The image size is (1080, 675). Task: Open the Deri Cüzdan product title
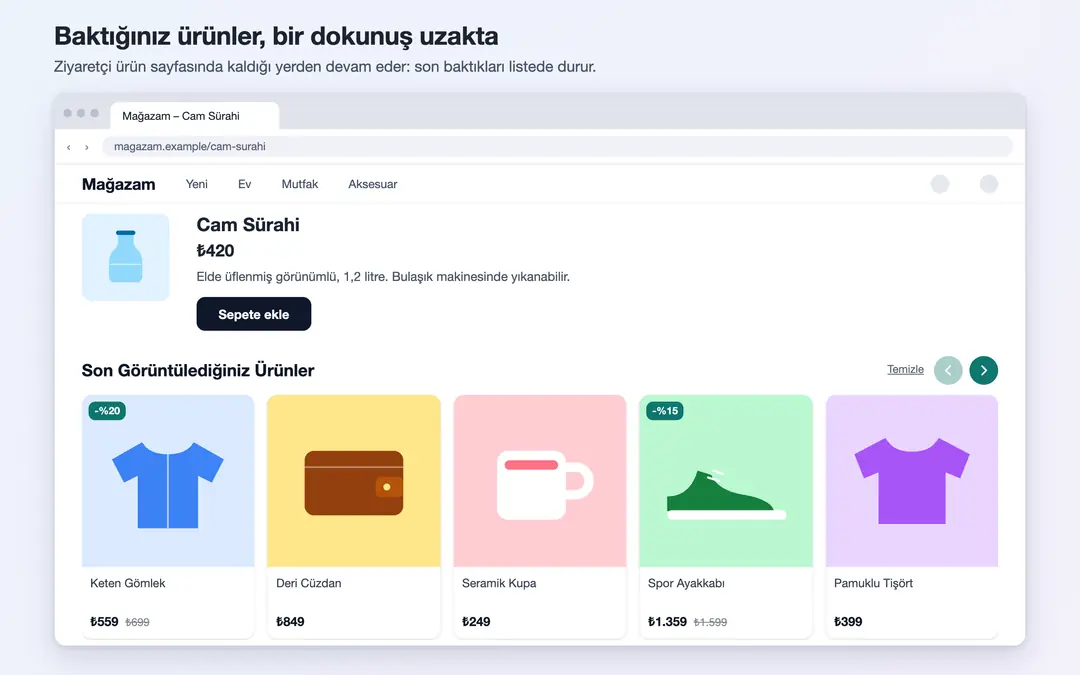pyautogui.click(x=309, y=583)
